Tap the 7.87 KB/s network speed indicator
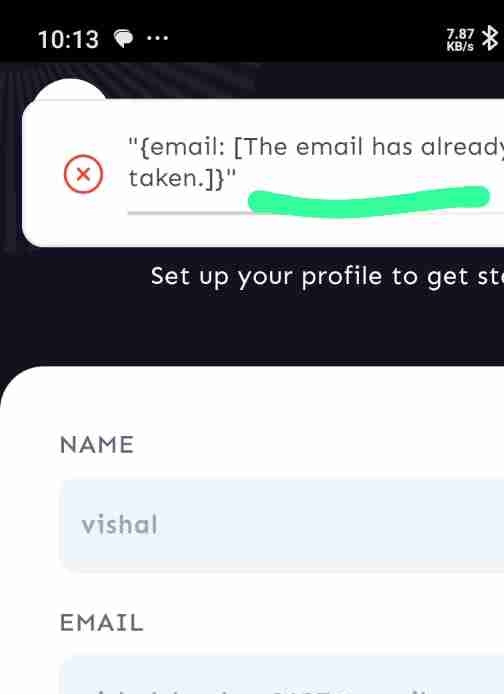Viewport: 504px width, 694px height. 460,40
